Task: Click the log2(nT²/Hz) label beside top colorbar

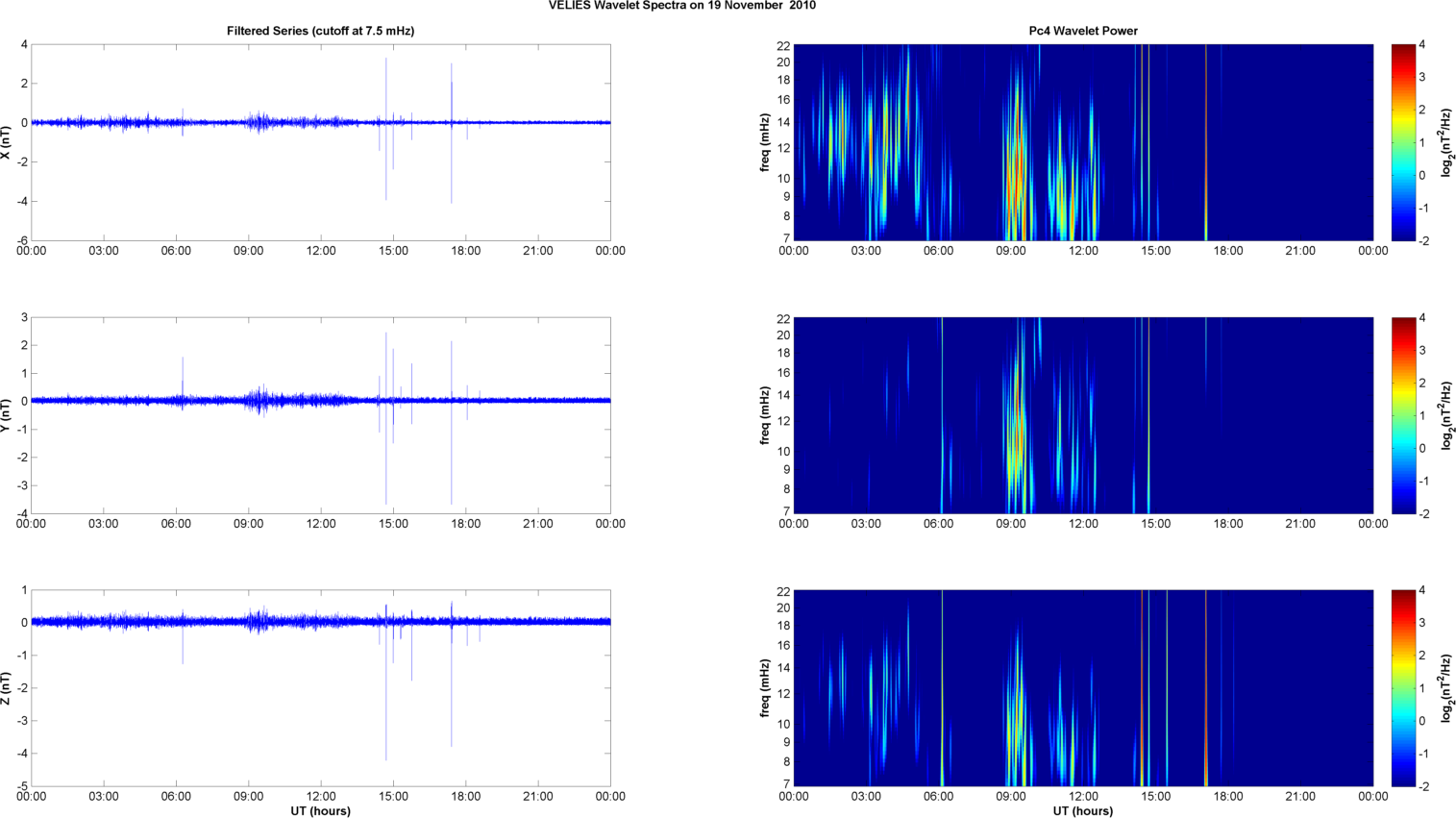Action: [x=1446, y=142]
